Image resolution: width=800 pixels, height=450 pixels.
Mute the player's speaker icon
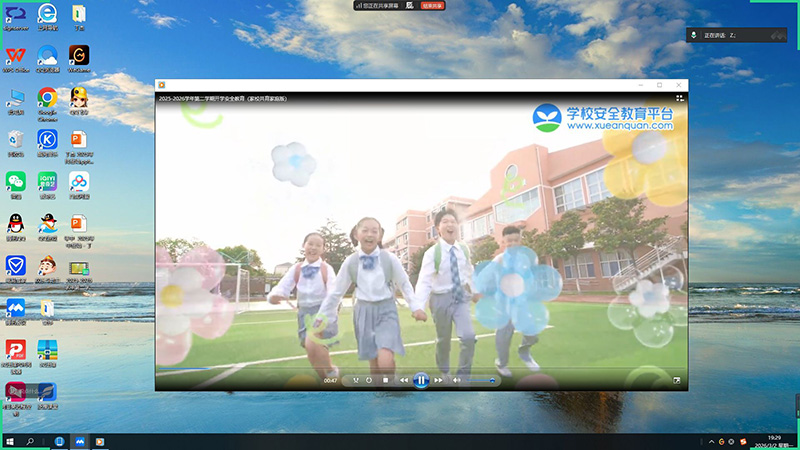[456, 380]
